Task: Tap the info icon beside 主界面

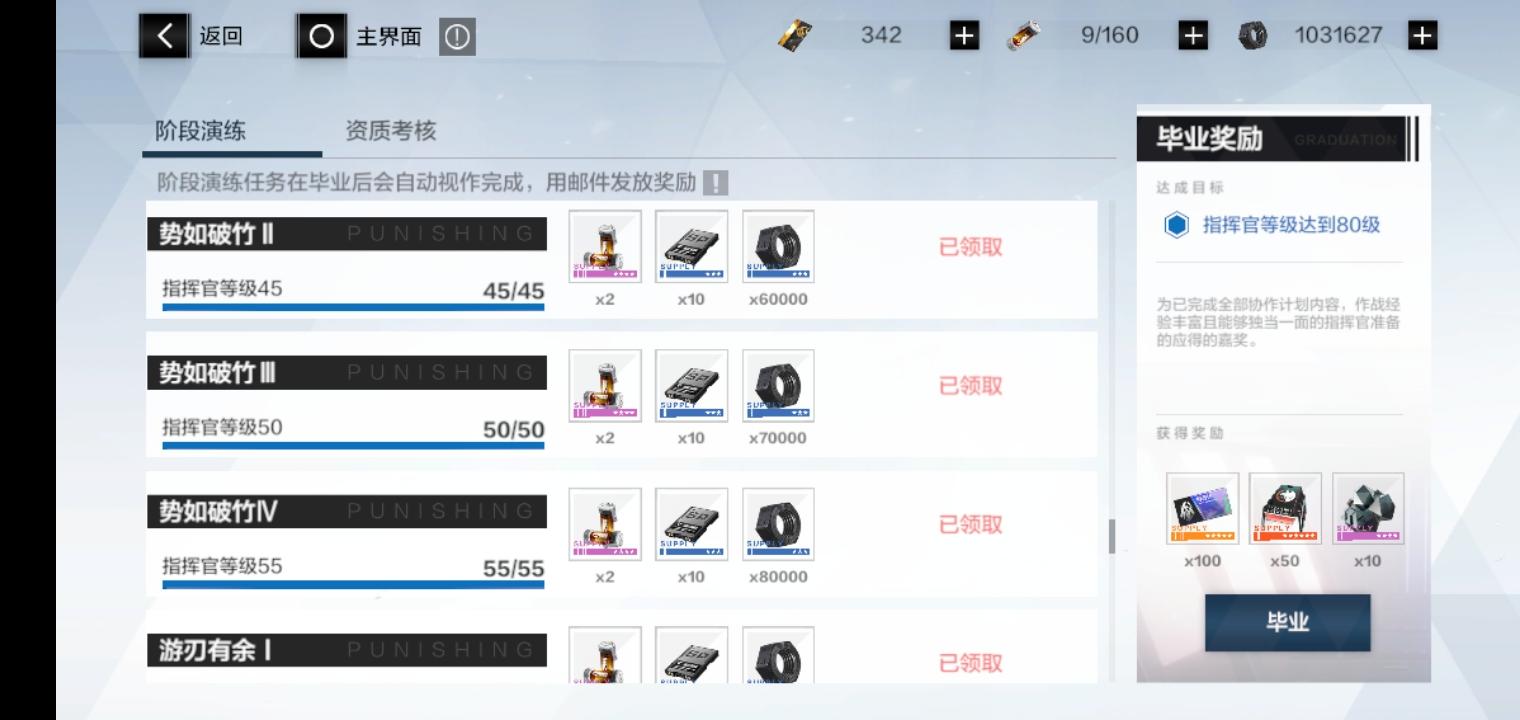Action: pos(456,38)
